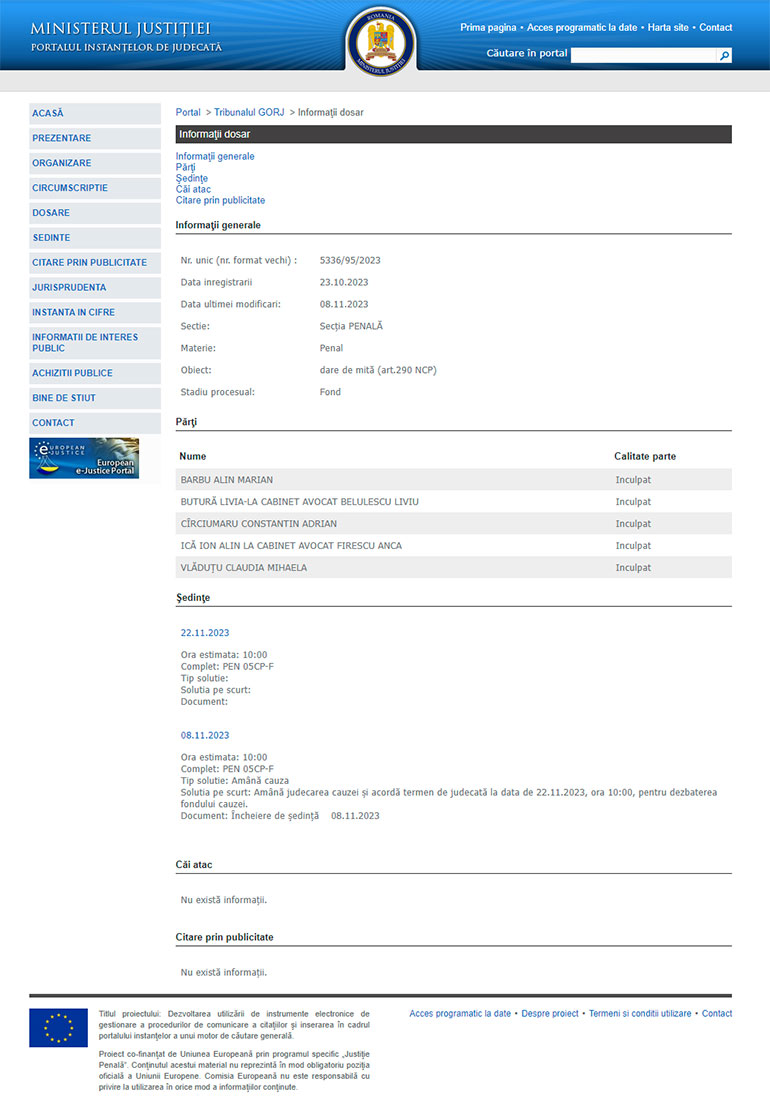Select party row CÎRCIUMARU CONSTANTIN ADRIAN
770x1100 pixels.
[454, 523]
